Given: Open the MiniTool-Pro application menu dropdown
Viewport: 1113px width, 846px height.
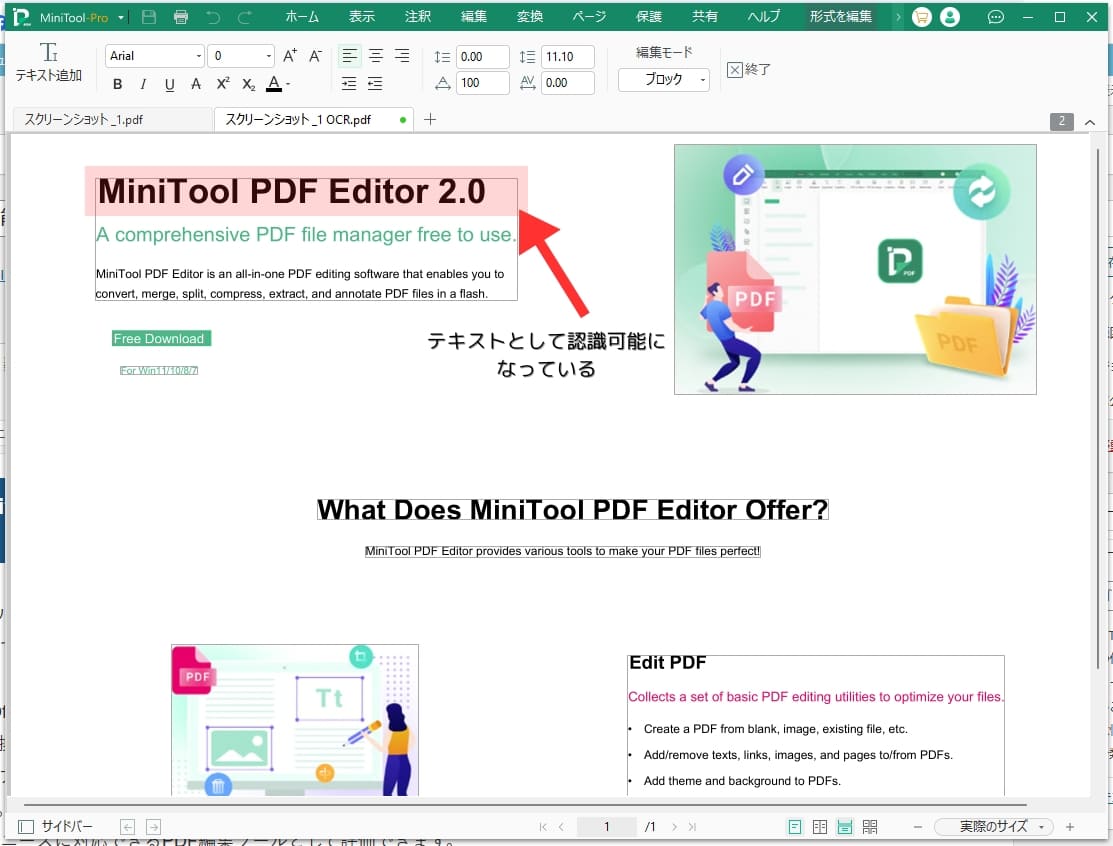Looking at the screenshot, I should pos(121,18).
